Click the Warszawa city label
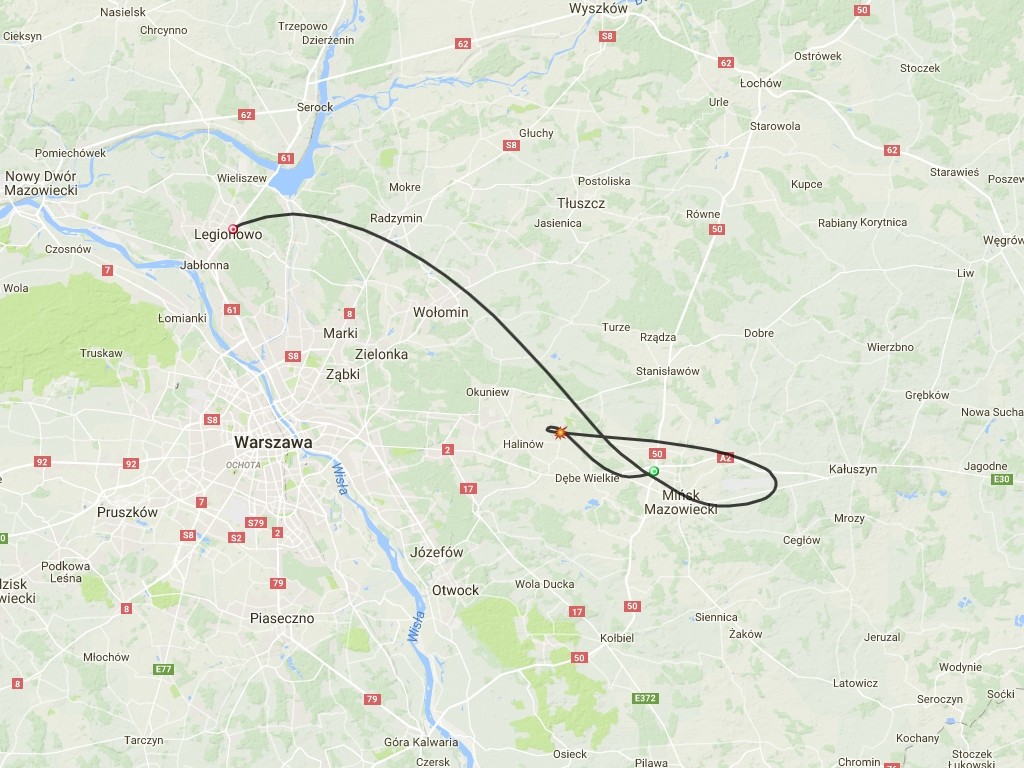The width and height of the screenshot is (1024, 768). point(273,442)
